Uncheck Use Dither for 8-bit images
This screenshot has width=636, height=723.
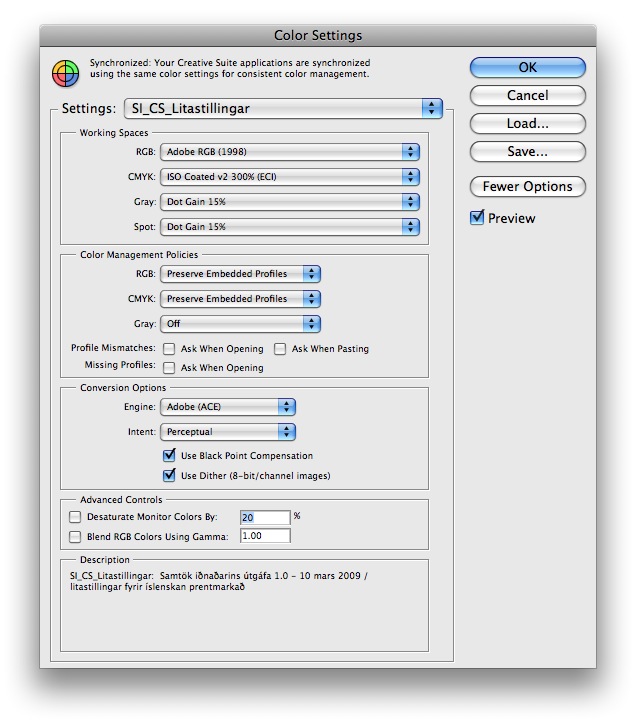(169, 475)
